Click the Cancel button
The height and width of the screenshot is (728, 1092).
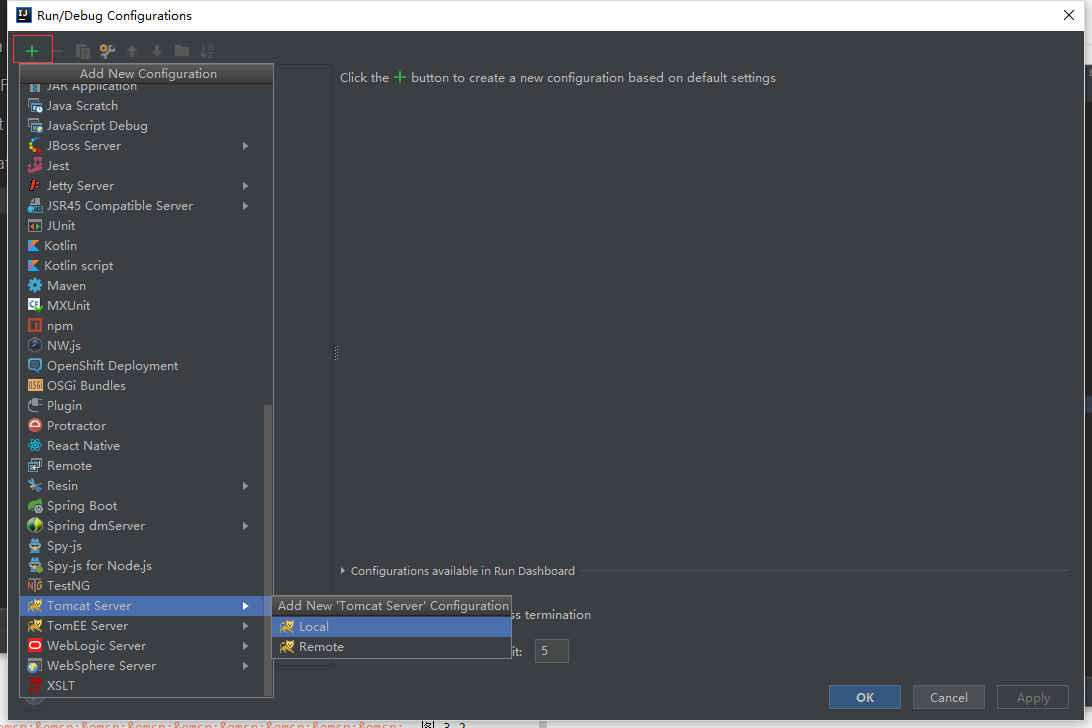[949, 697]
